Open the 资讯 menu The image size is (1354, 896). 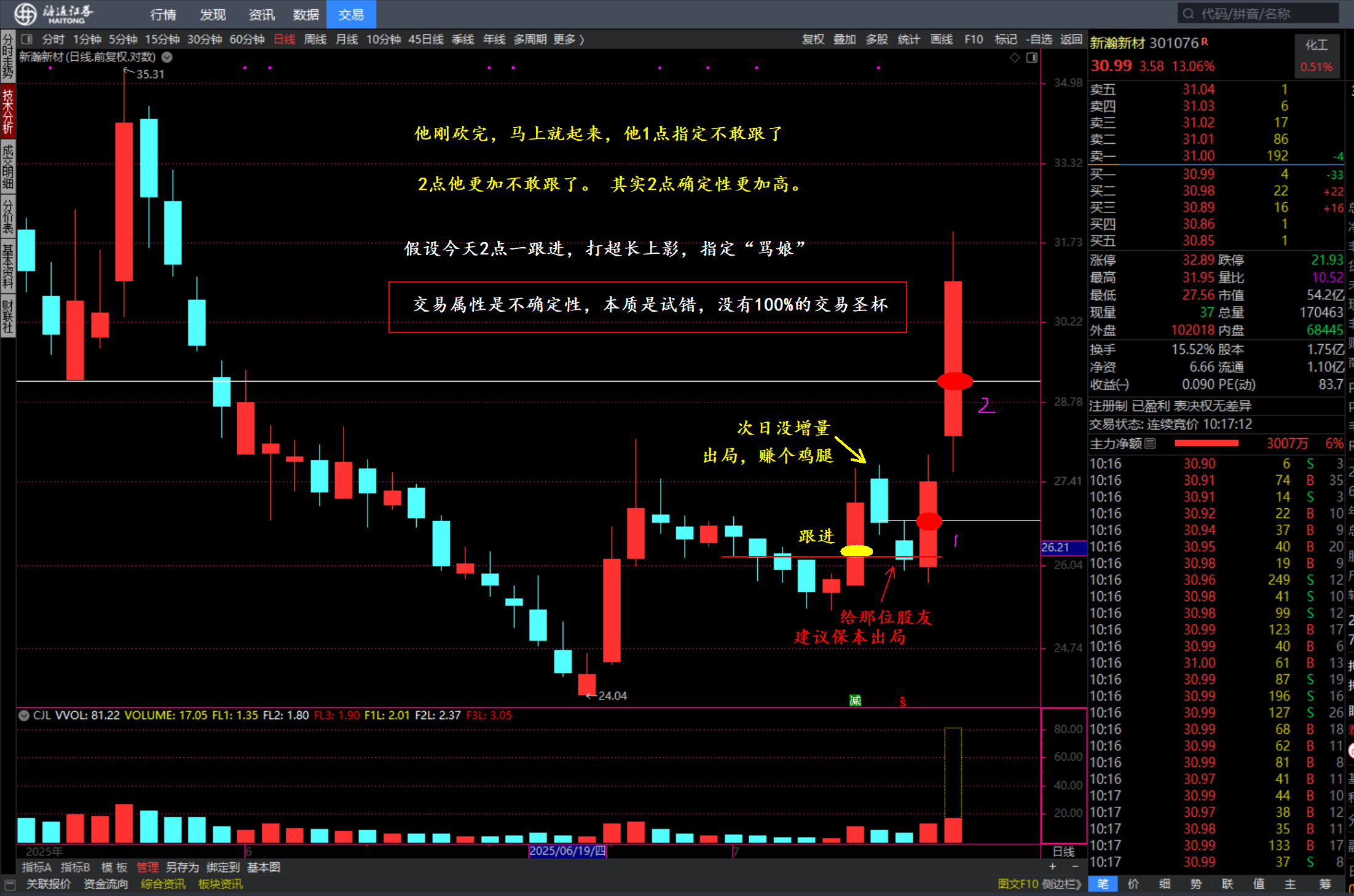click(262, 15)
